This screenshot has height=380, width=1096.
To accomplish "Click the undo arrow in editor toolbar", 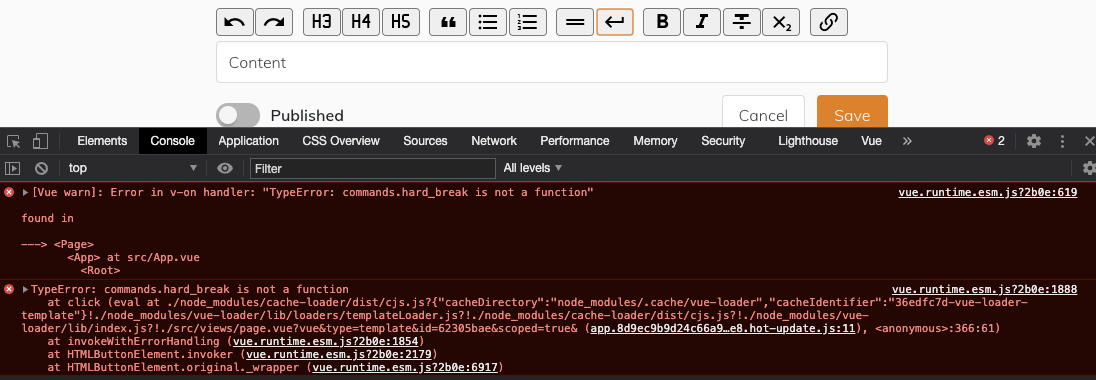I will [235, 22].
